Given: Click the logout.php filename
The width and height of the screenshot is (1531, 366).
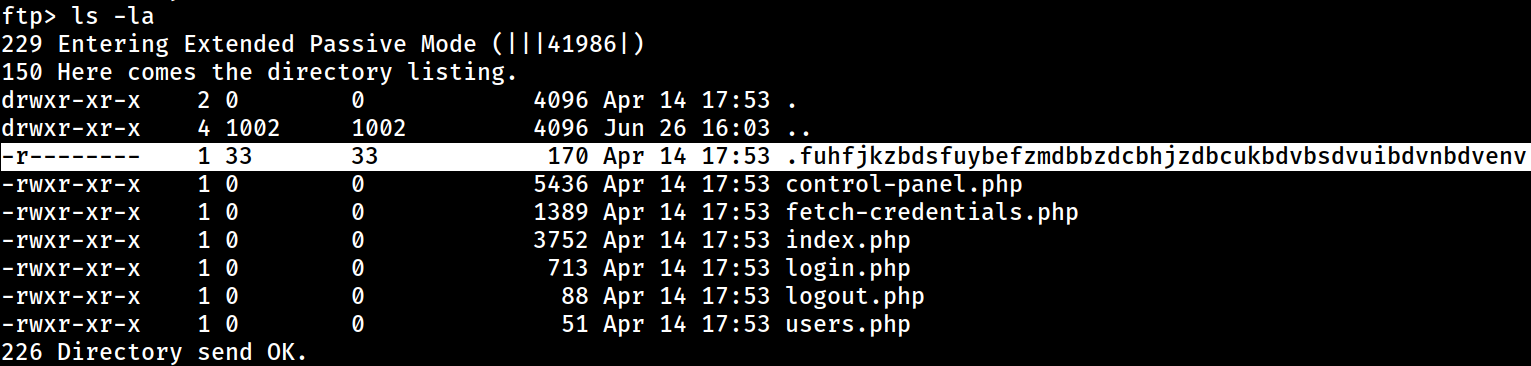Looking at the screenshot, I should pyautogui.click(x=855, y=297).
